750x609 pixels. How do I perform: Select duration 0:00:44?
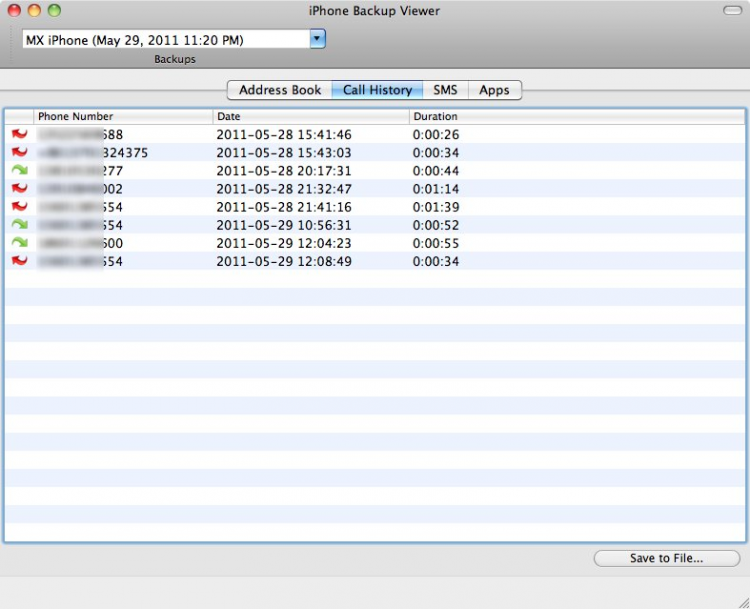(436, 171)
